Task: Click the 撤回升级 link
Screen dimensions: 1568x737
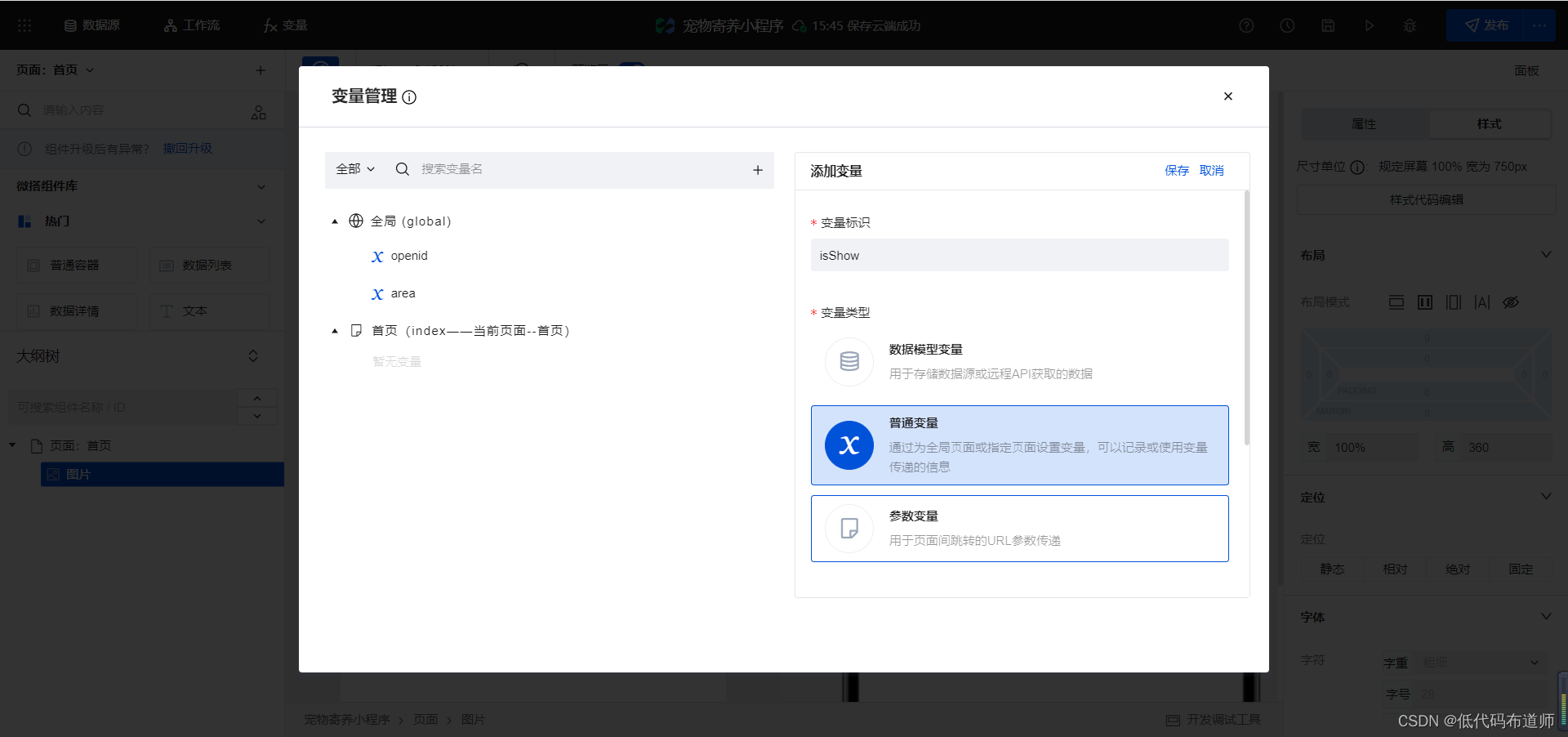Action: coord(187,148)
